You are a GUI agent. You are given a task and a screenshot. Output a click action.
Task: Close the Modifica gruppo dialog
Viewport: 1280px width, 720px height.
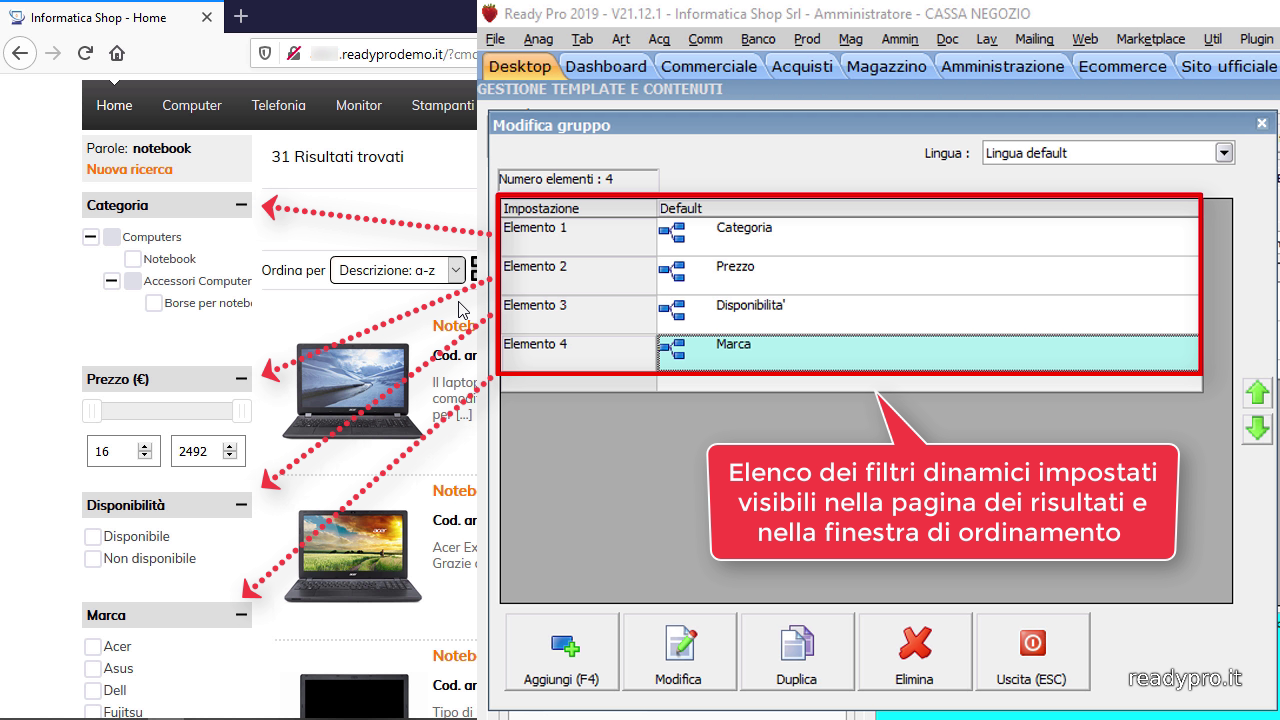point(1262,124)
